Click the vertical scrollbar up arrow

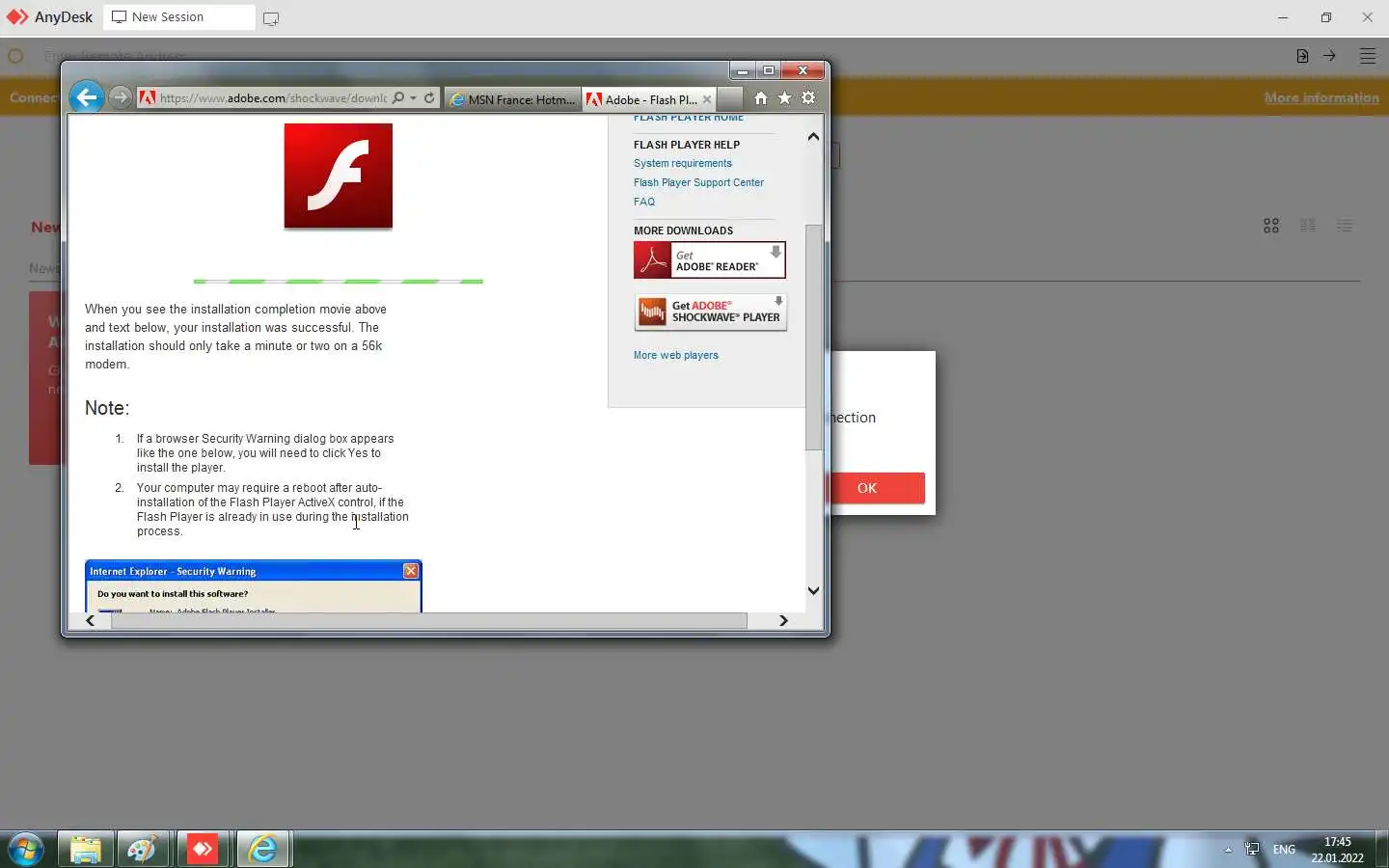coord(813,137)
